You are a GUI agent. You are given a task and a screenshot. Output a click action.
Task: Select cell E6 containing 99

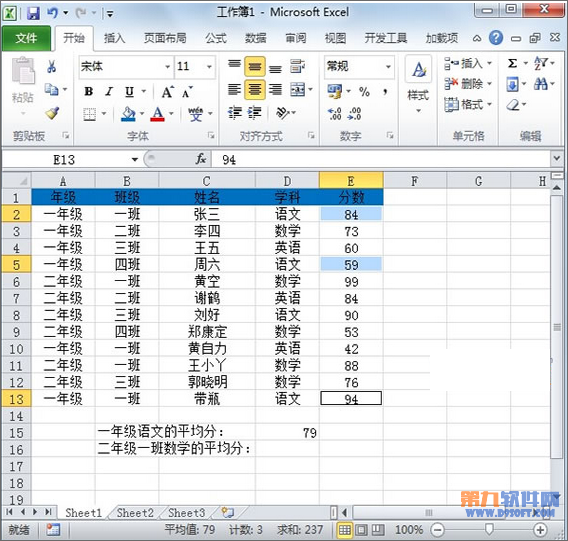coord(351,282)
